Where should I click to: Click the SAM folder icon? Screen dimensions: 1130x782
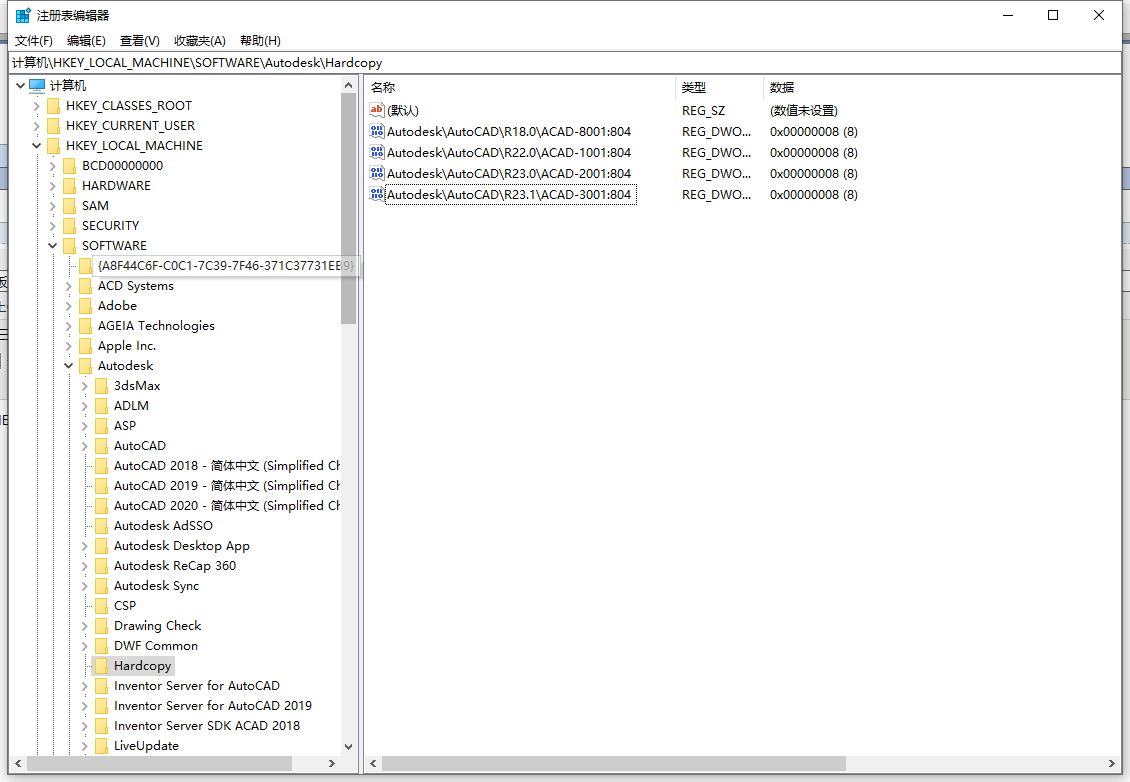69,206
